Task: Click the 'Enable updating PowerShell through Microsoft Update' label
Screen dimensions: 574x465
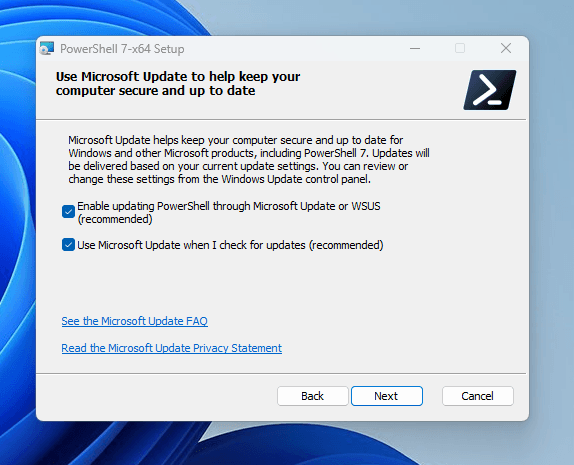Action: (229, 212)
